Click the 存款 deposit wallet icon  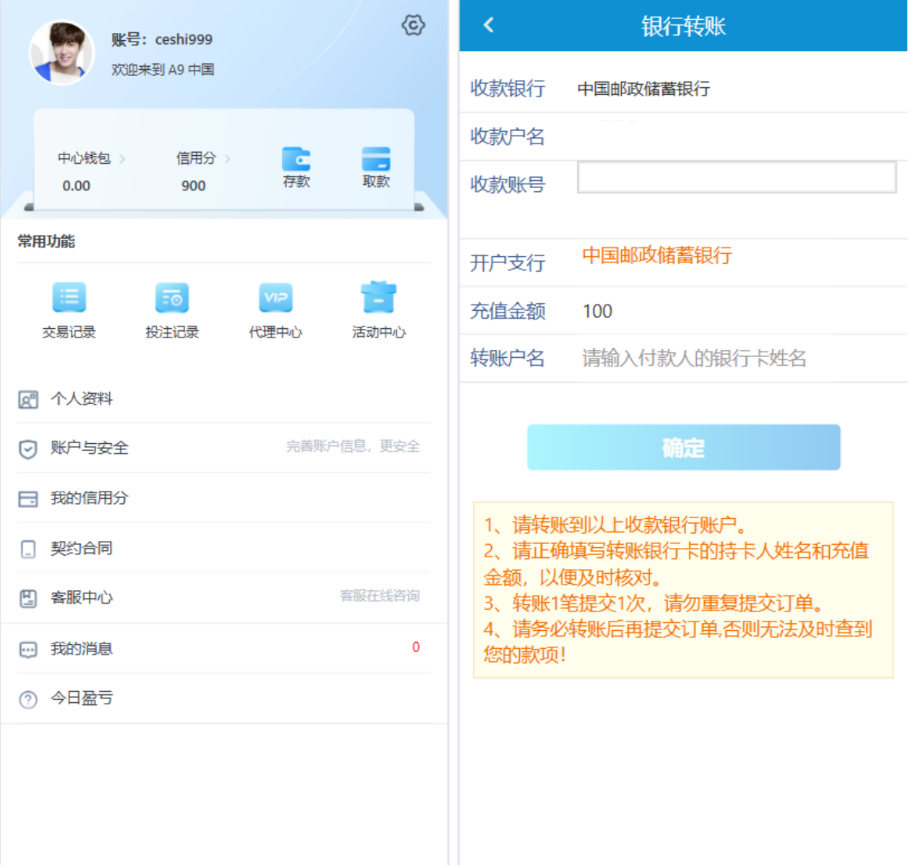tap(296, 159)
